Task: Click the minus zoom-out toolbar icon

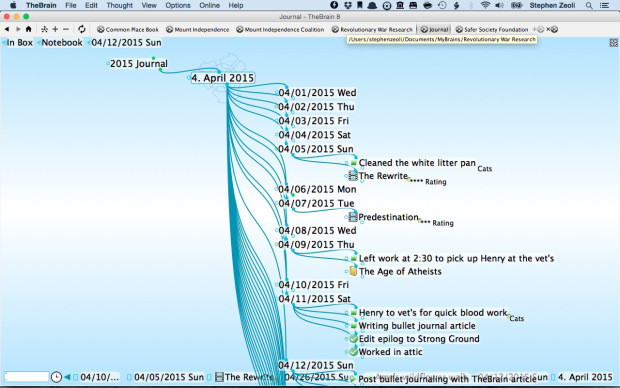Action: point(66,29)
